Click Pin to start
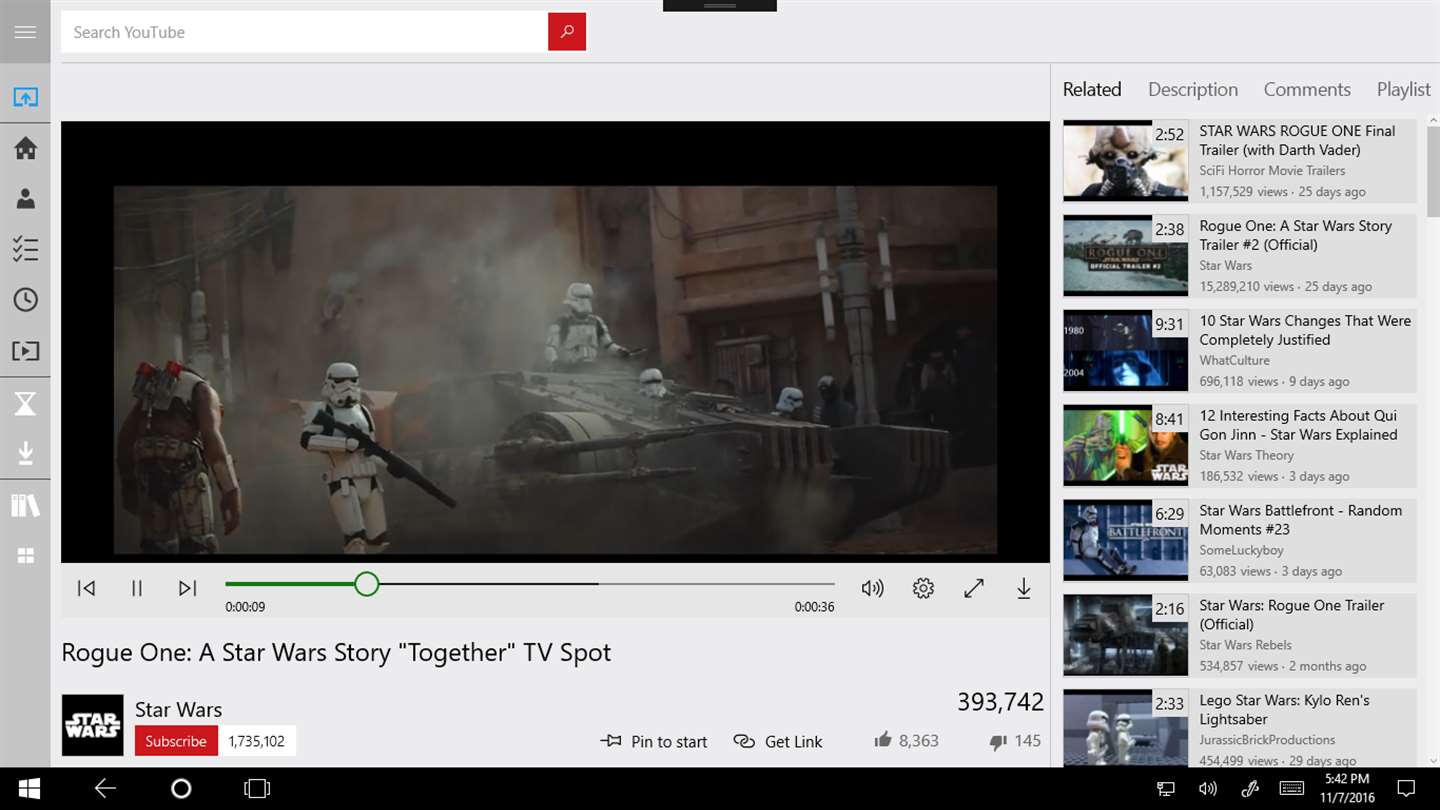The image size is (1440, 810). [x=654, y=741]
